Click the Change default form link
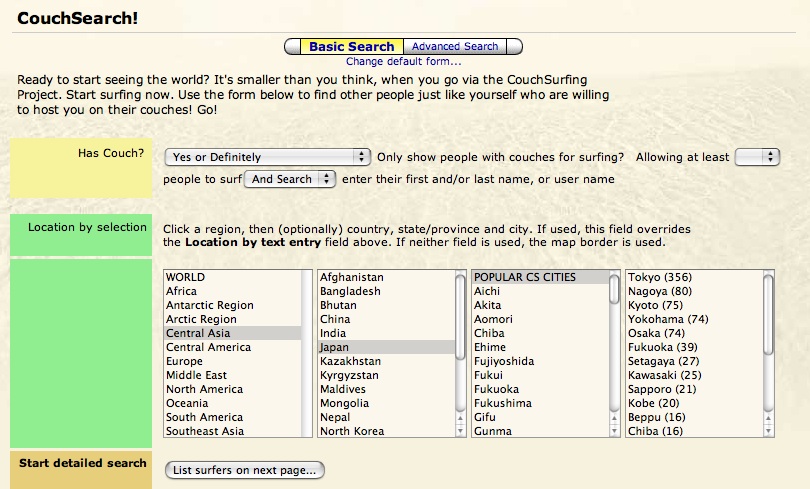 point(403,61)
